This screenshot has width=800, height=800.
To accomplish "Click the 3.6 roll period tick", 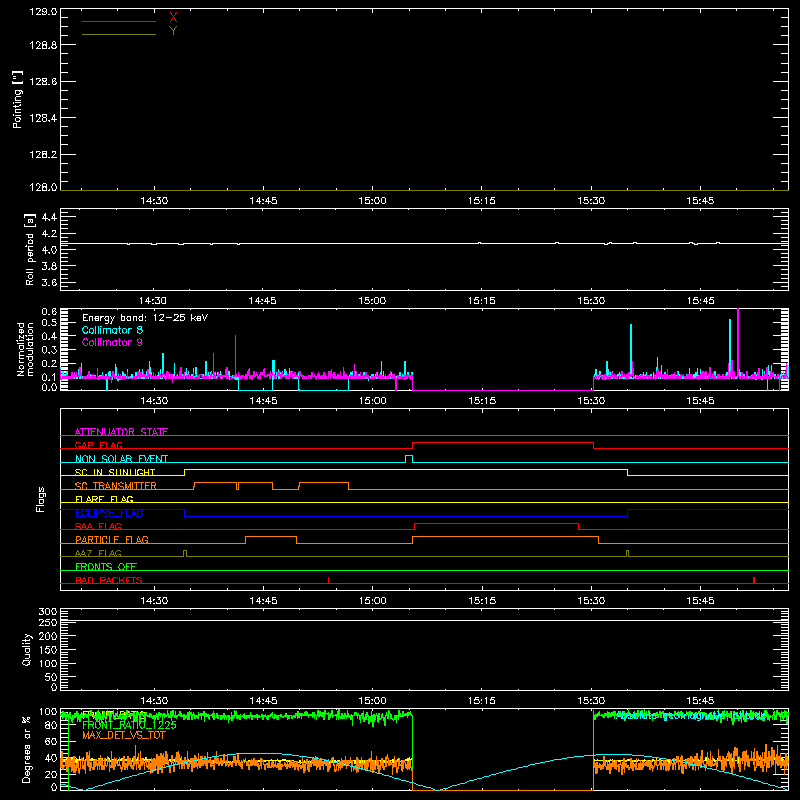I will click(49, 283).
